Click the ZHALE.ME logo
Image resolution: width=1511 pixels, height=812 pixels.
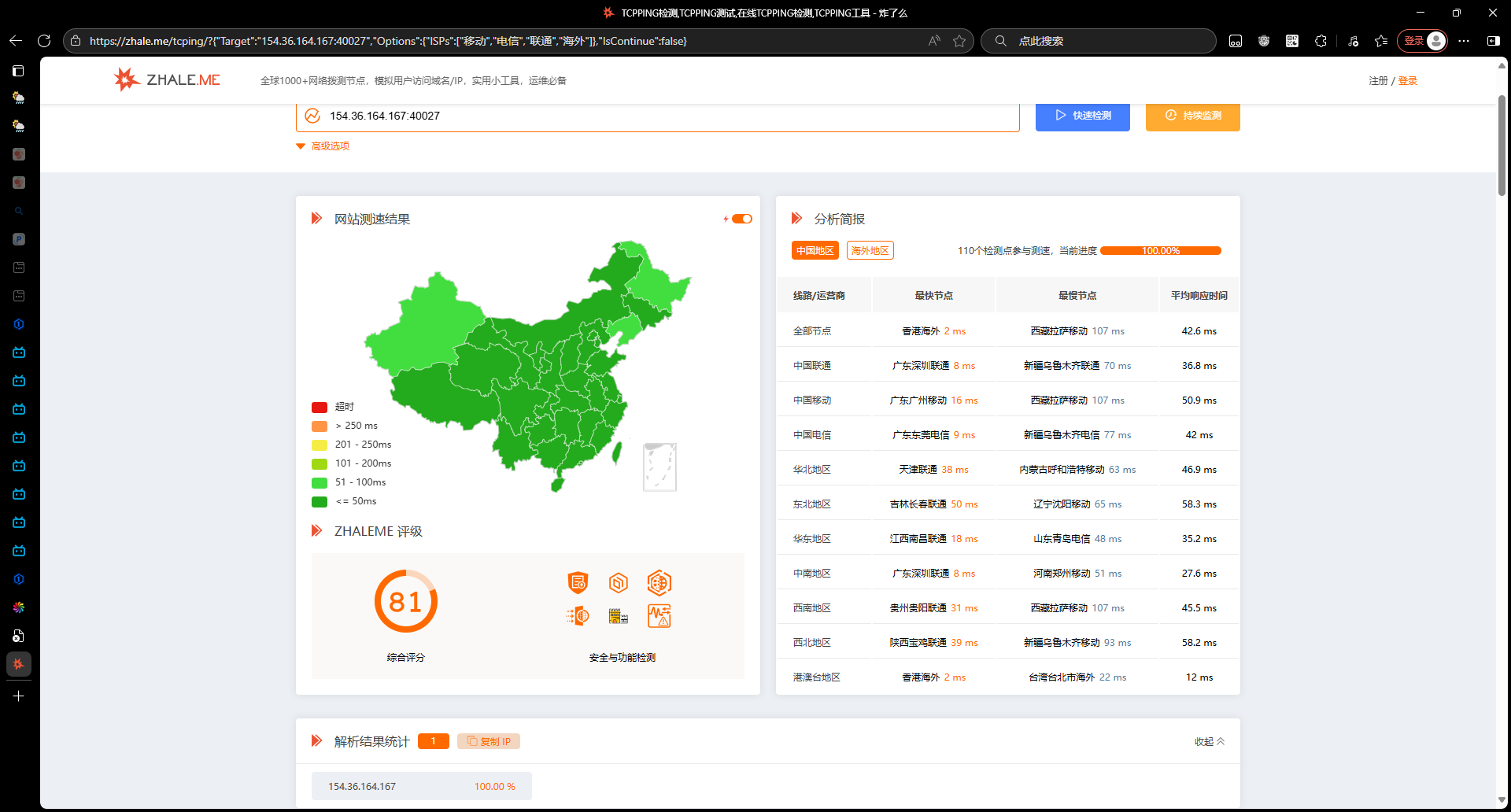[x=167, y=79]
